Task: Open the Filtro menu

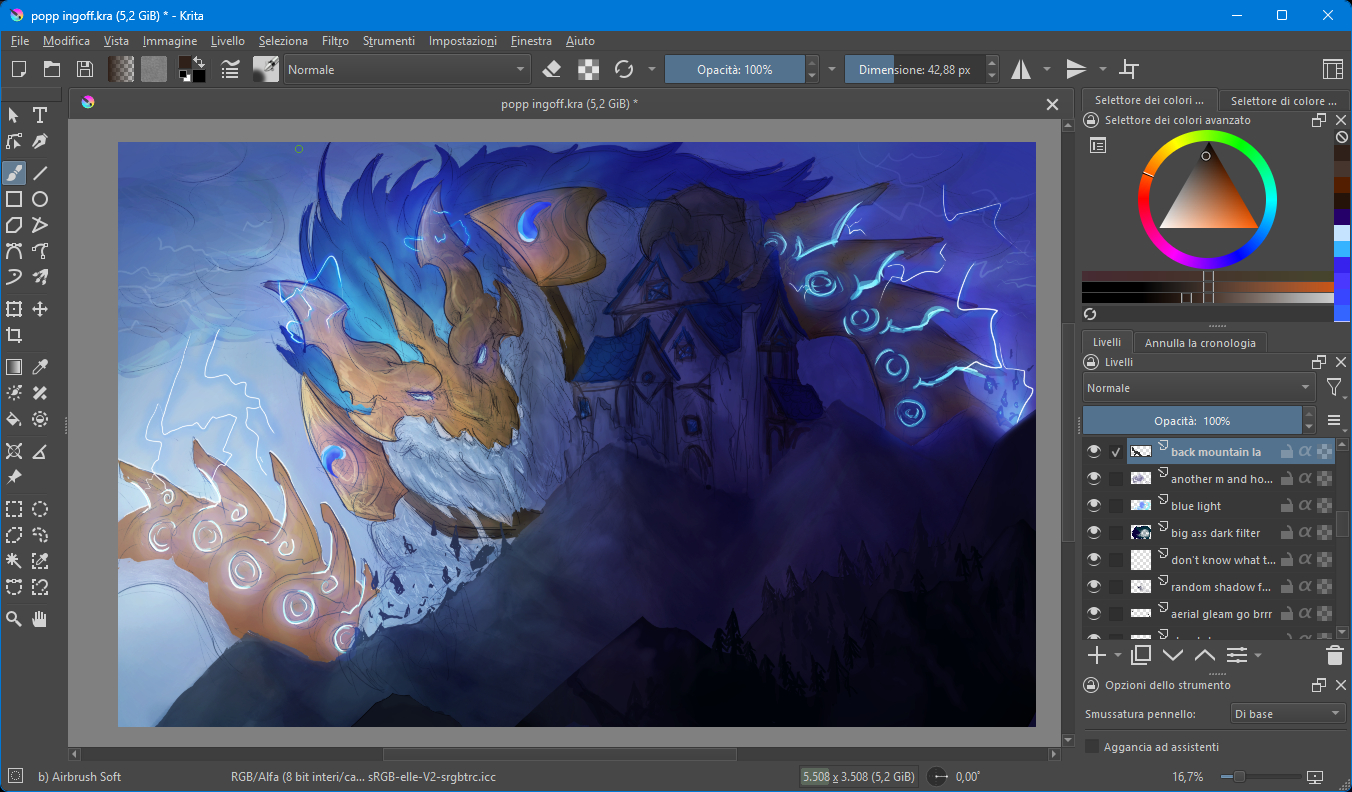Action: coord(335,41)
